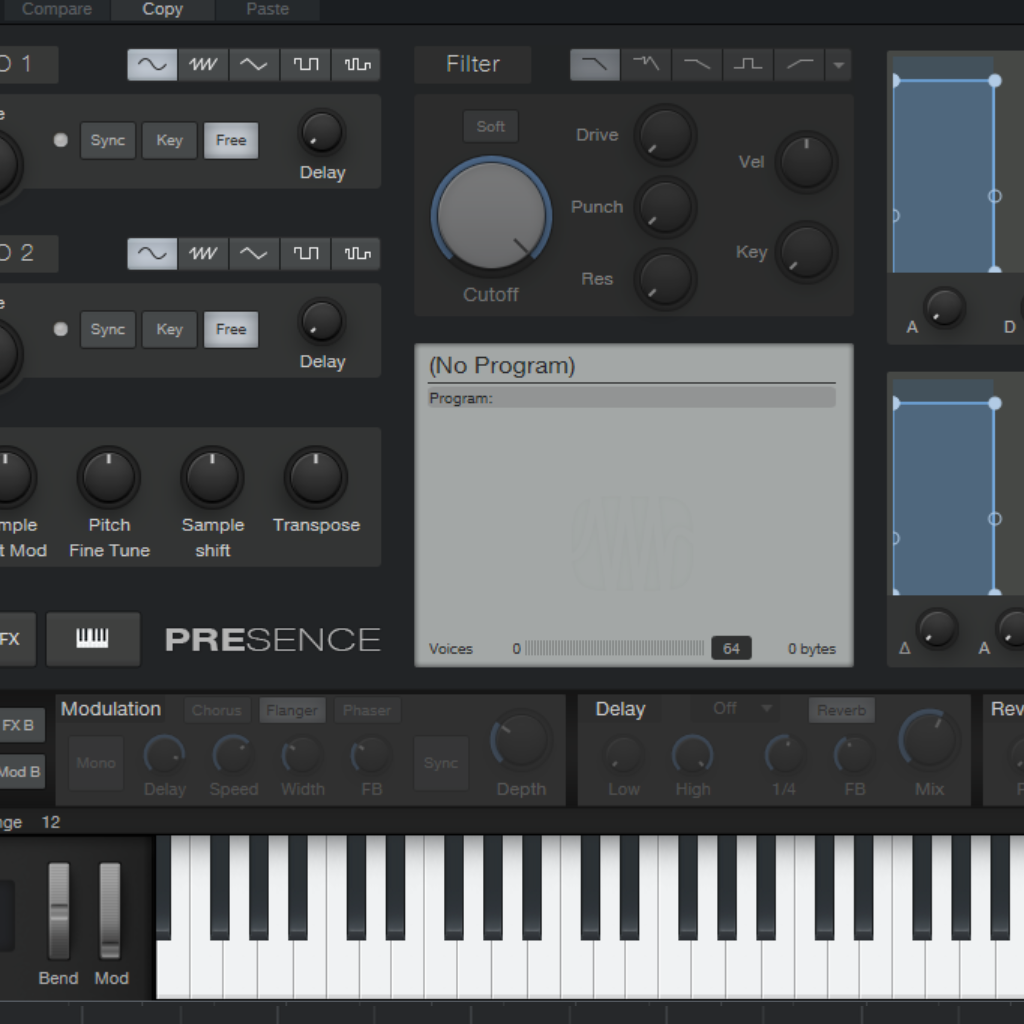Select the Flanger modulation tab

pyautogui.click(x=292, y=710)
